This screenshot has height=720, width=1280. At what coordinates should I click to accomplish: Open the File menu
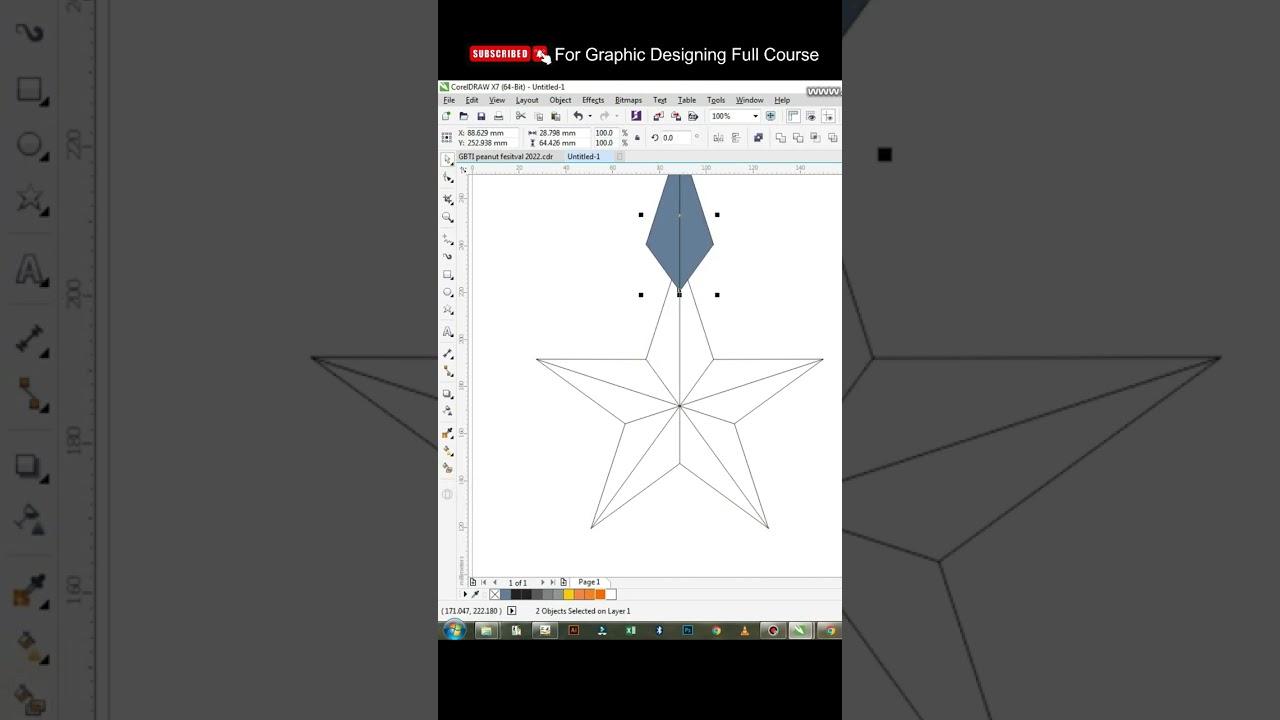tap(449, 100)
